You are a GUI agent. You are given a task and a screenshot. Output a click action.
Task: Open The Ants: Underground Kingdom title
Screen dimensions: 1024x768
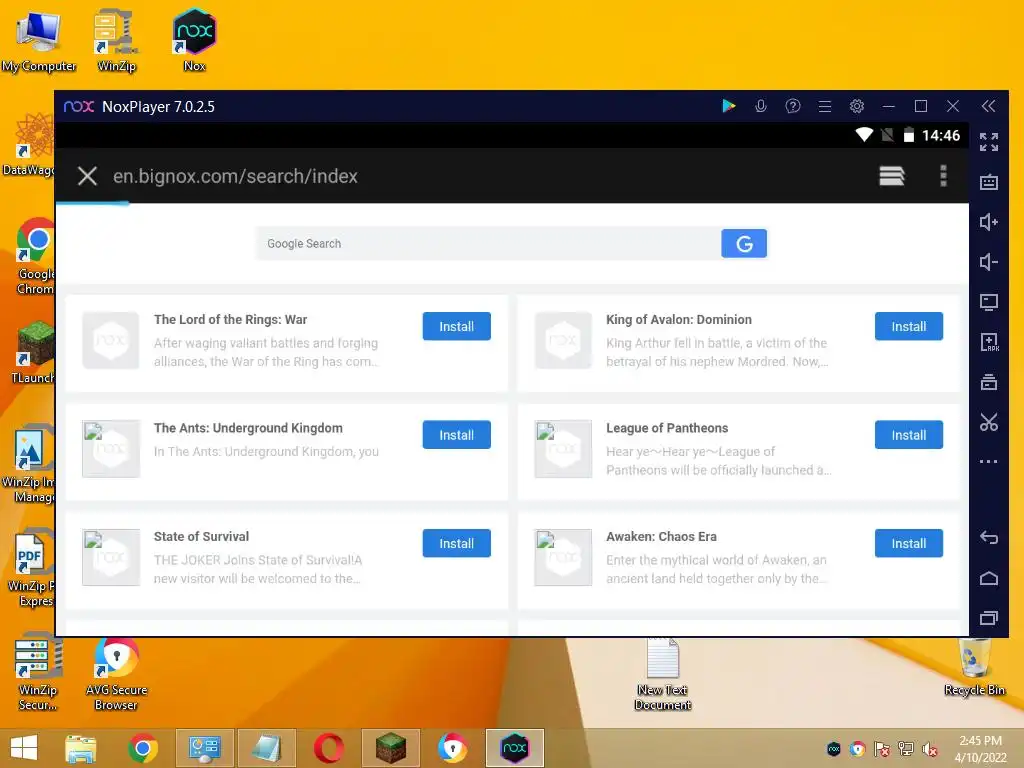click(x=248, y=428)
